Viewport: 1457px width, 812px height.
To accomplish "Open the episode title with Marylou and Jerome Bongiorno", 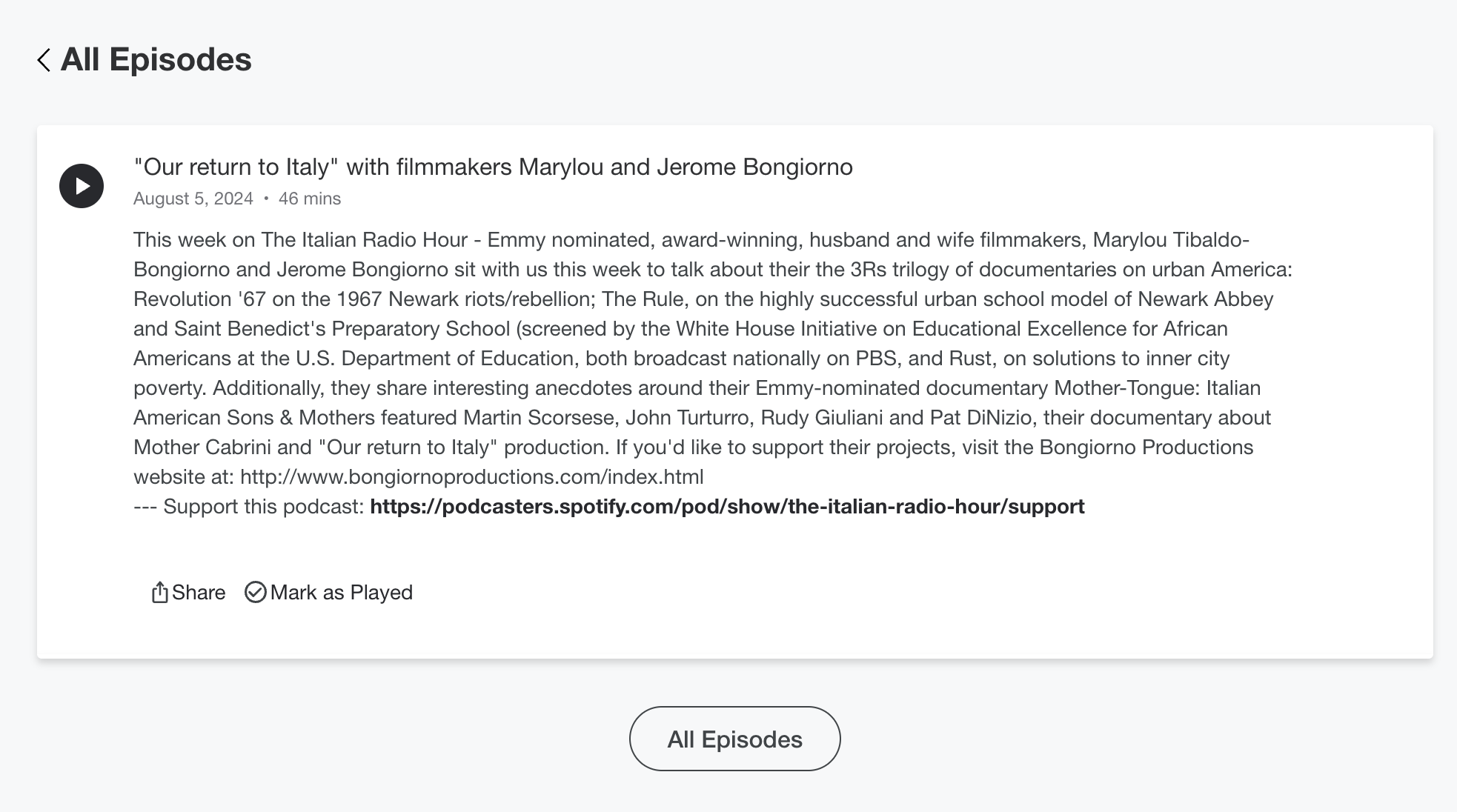I will [x=493, y=167].
